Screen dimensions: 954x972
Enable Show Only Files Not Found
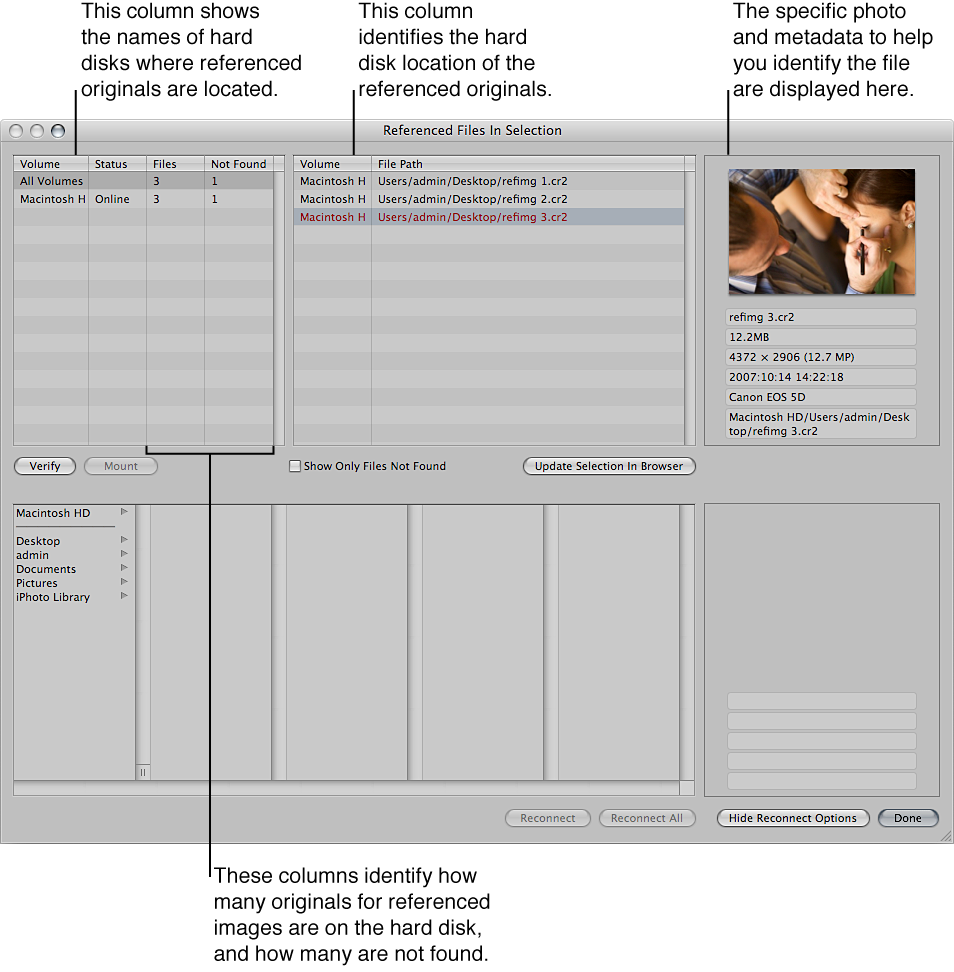tap(295, 465)
